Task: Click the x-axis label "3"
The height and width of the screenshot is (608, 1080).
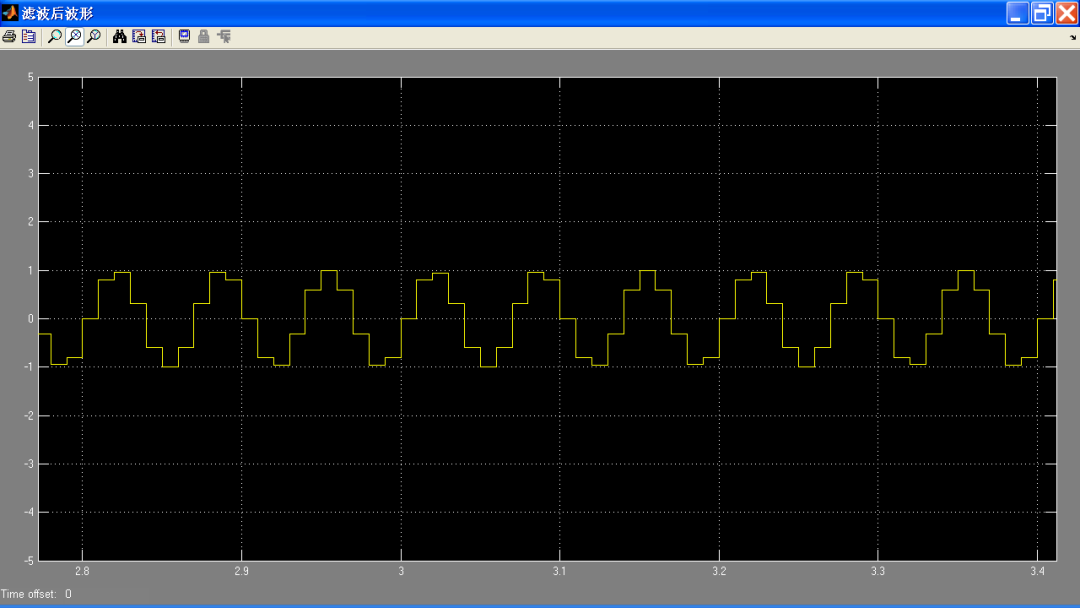Action: 401,571
